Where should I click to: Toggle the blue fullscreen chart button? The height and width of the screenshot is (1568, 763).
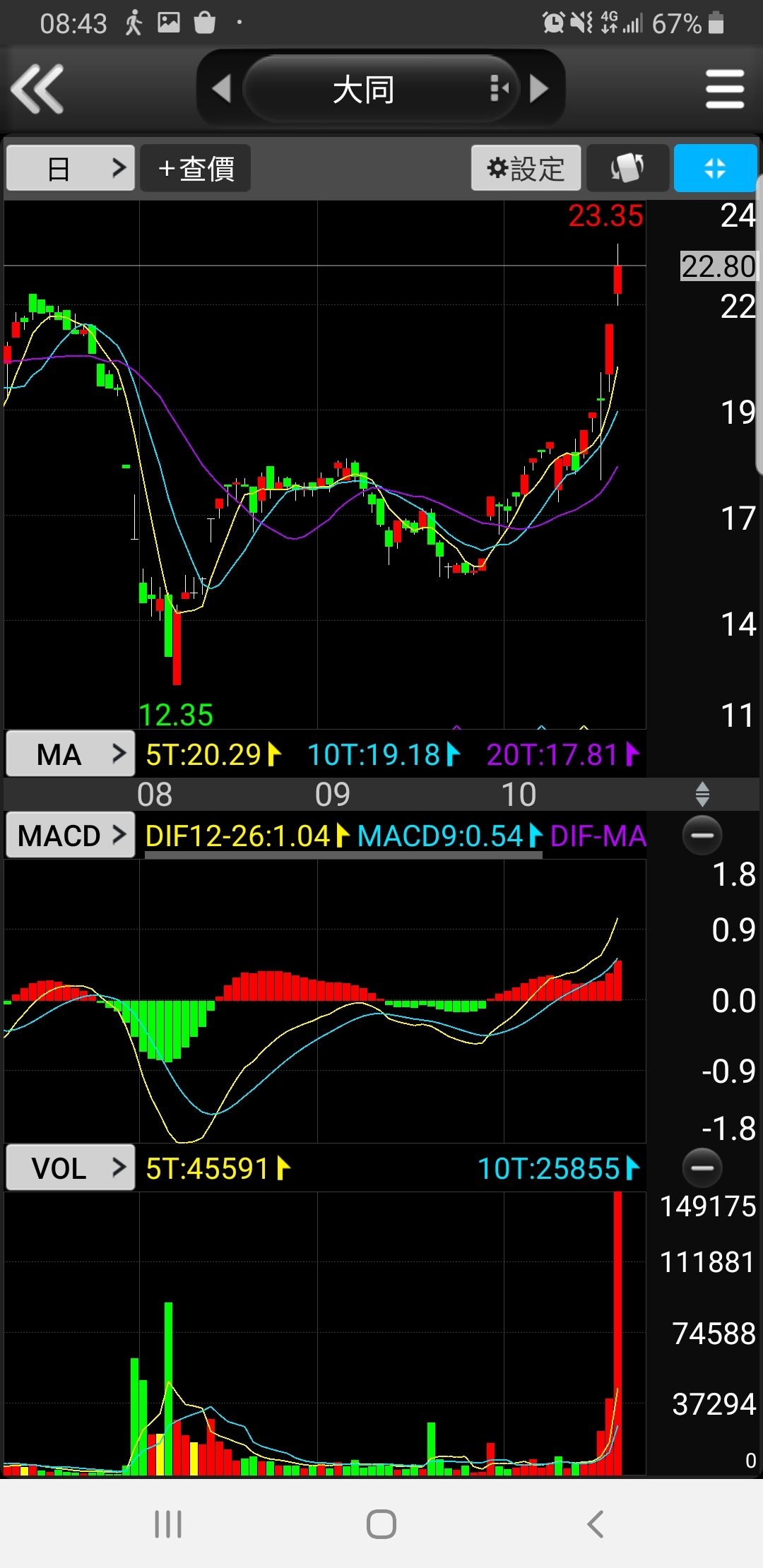pyautogui.click(x=715, y=168)
